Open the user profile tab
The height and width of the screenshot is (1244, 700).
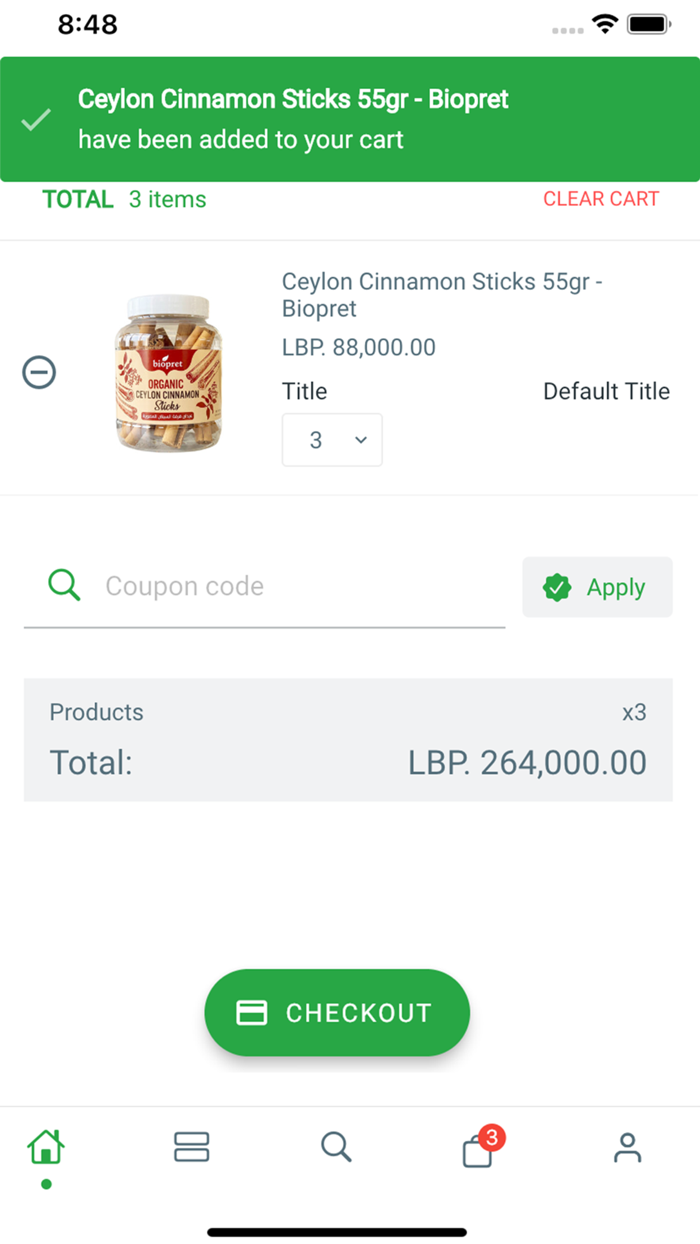pyautogui.click(x=627, y=1147)
